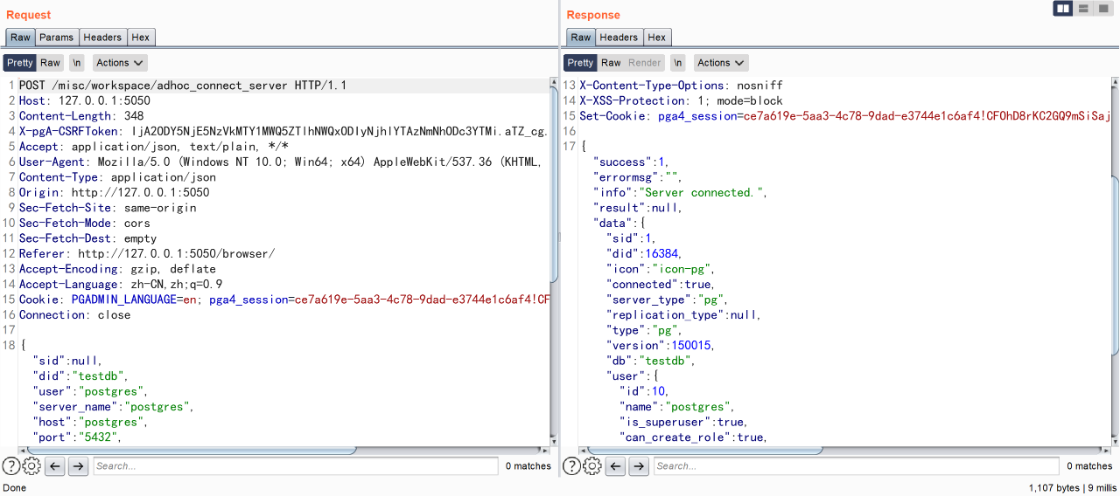Click the Response search input field

pos(855,466)
